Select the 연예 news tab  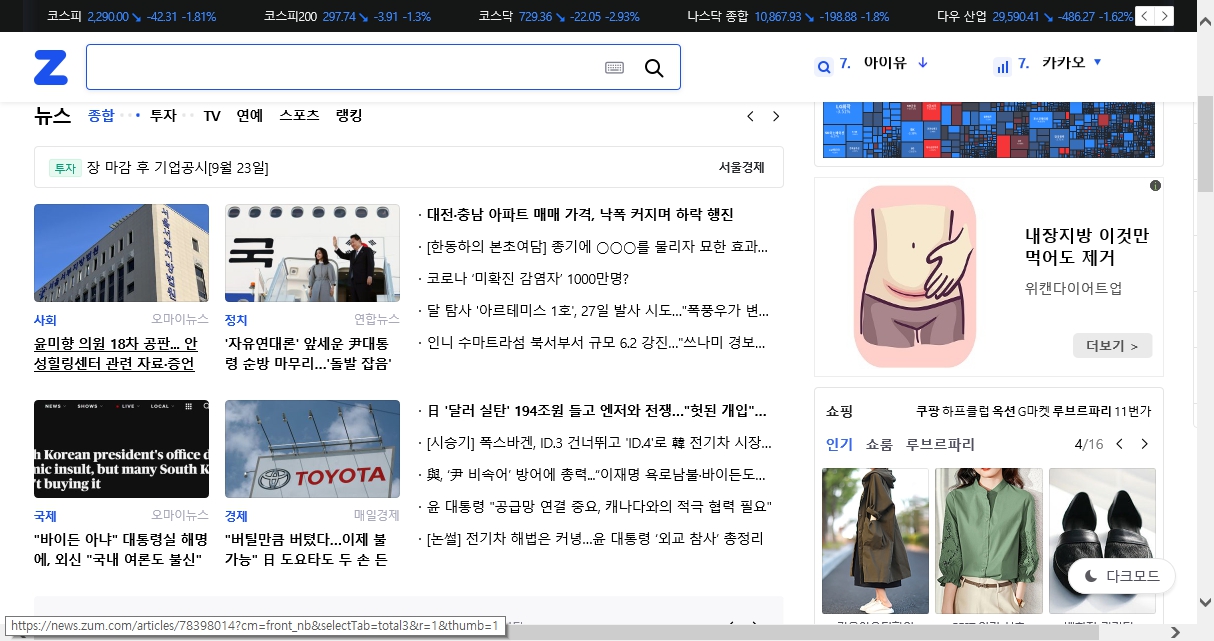pyautogui.click(x=250, y=116)
